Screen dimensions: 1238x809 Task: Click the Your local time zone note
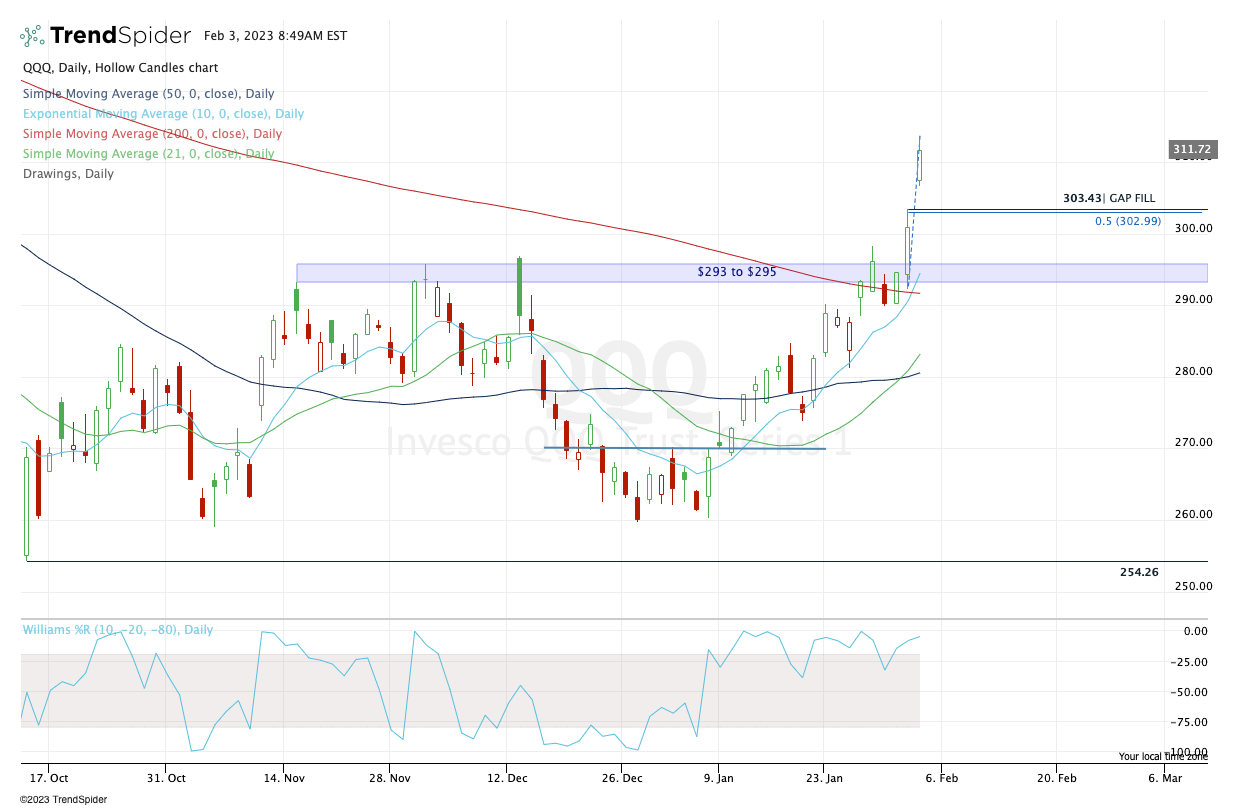[1162, 757]
